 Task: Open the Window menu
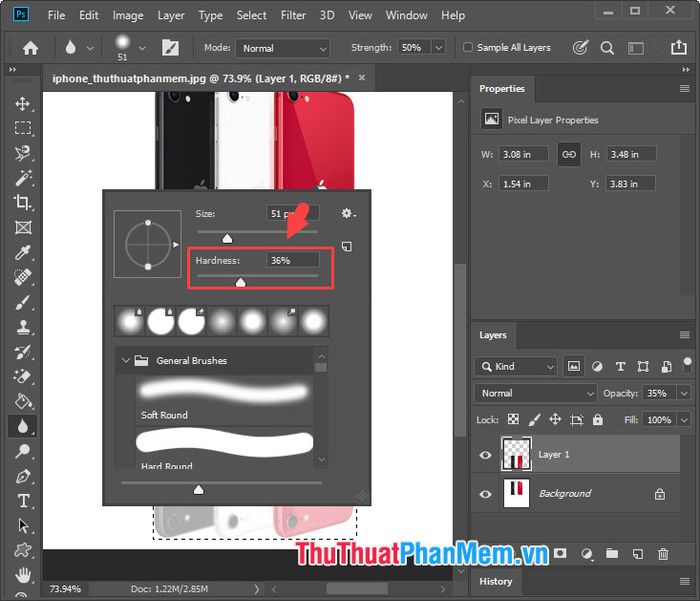pos(406,15)
